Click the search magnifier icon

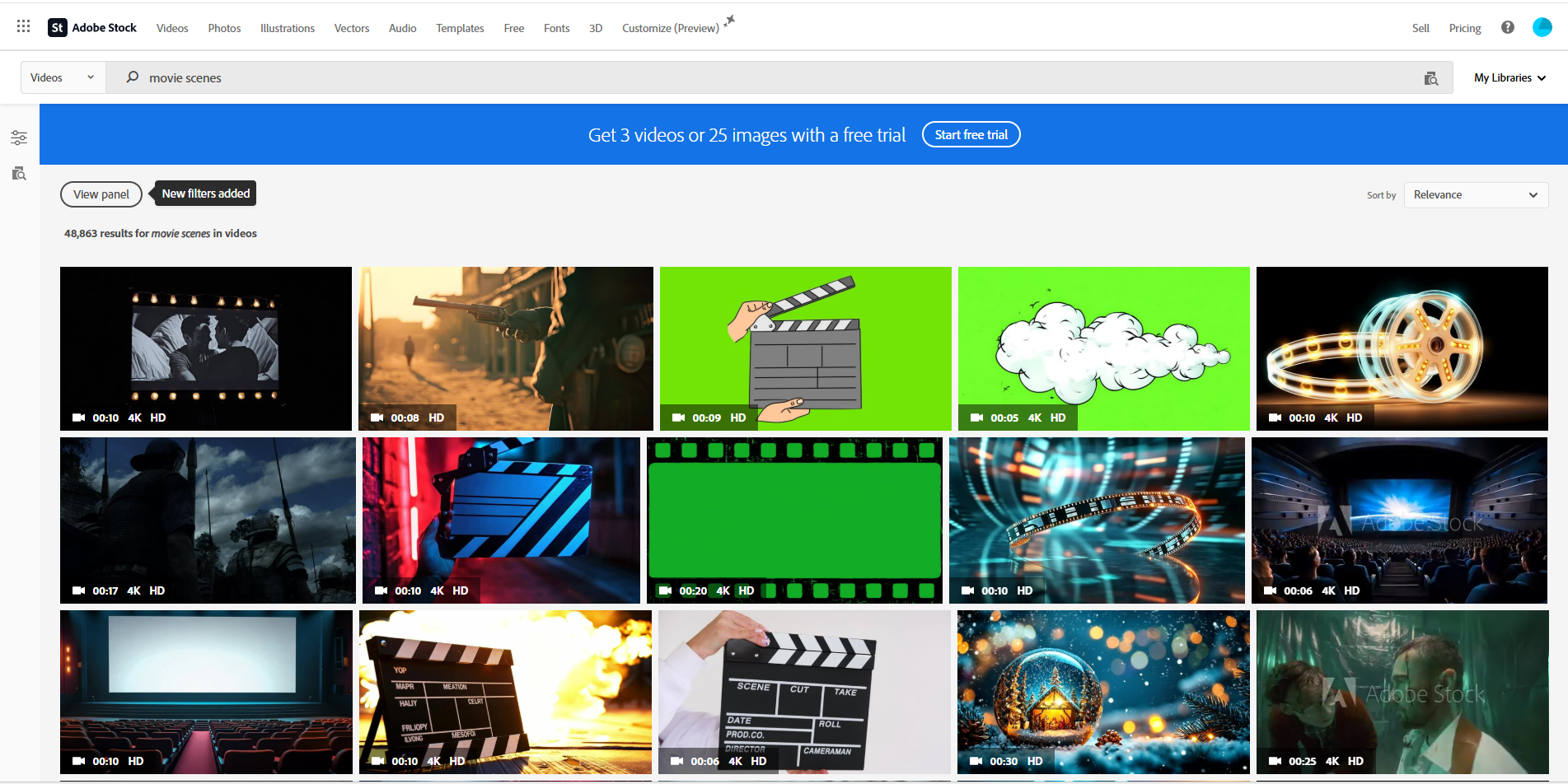coord(132,77)
